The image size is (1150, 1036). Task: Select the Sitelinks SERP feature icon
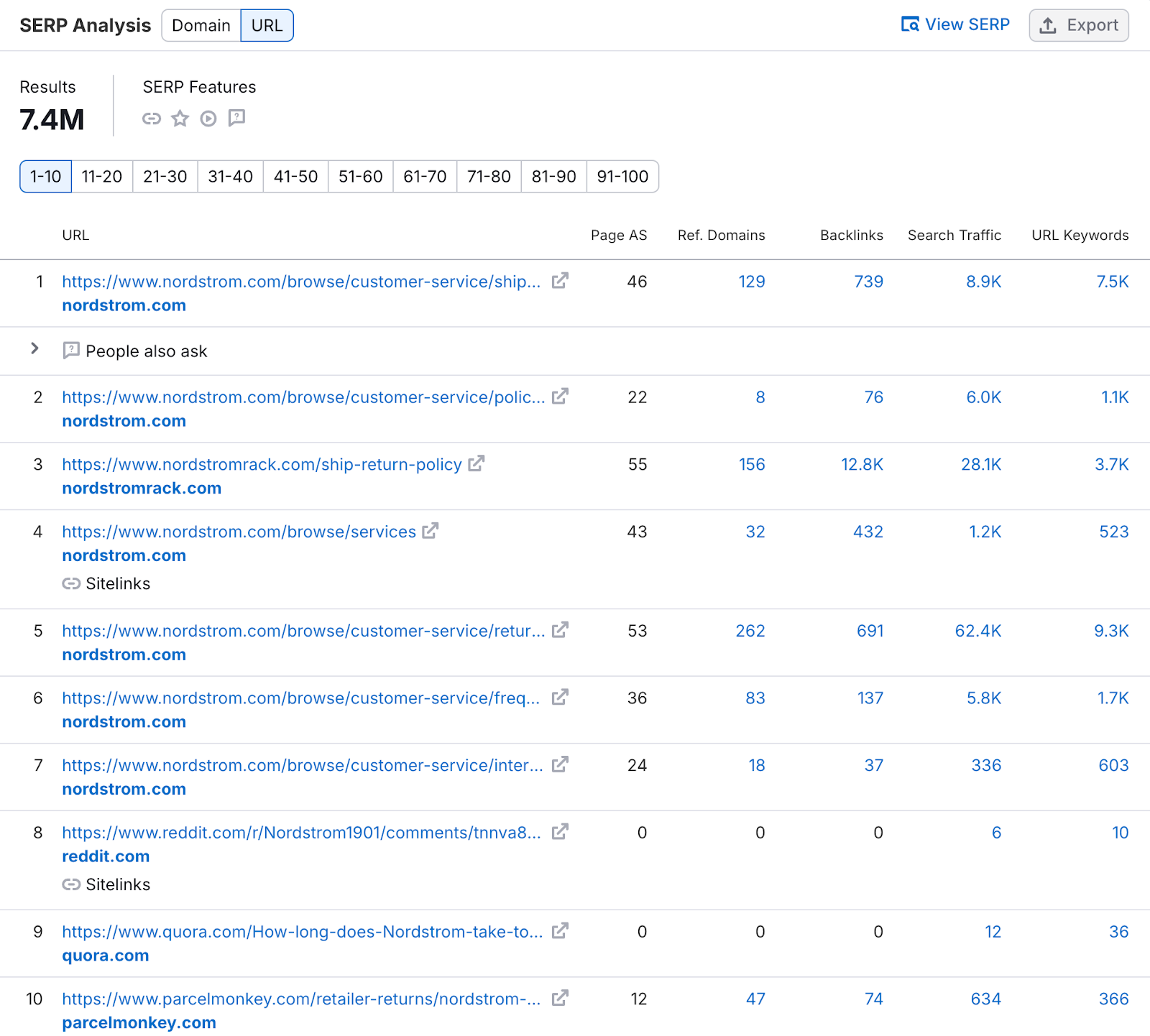152,119
